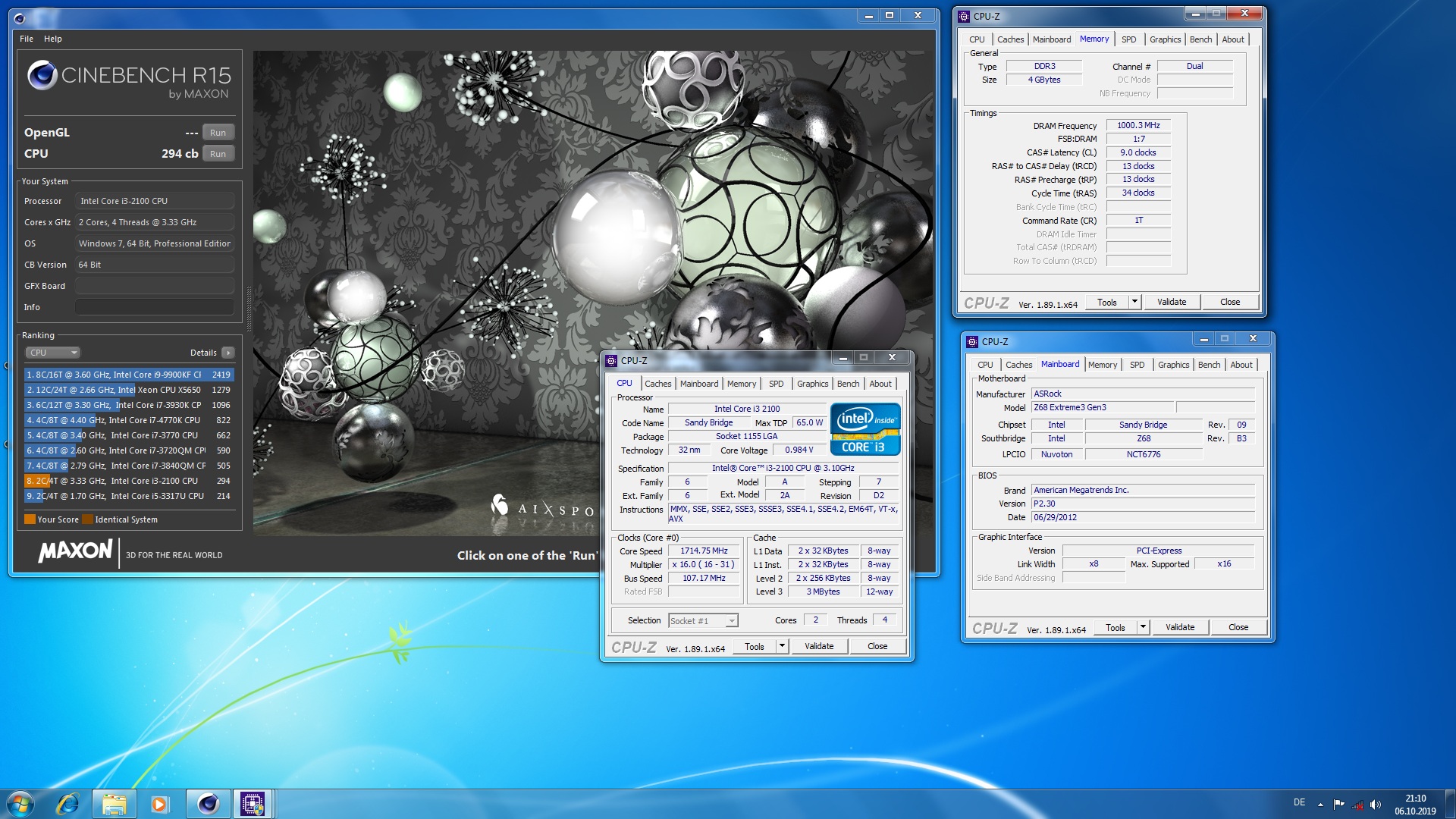
Task: Select the Xeon X5650 ranking row
Action: (129, 390)
